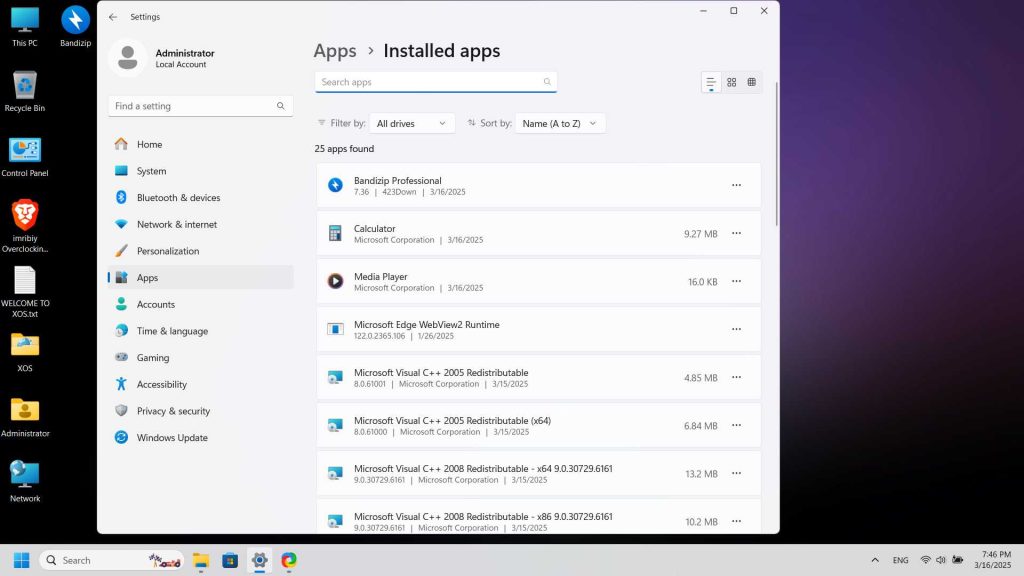Click the "25 apps found" text
The image size is (1024, 576).
coord(344,149)
